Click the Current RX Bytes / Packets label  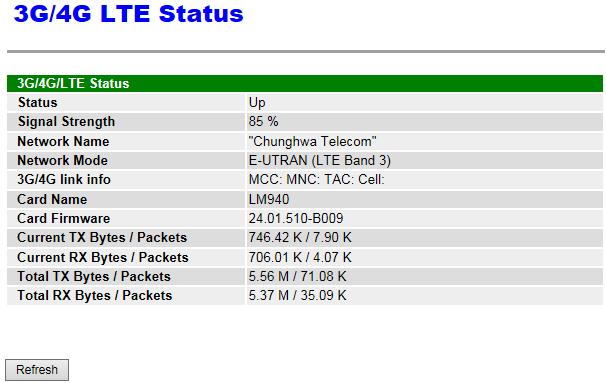click(103, 257)
